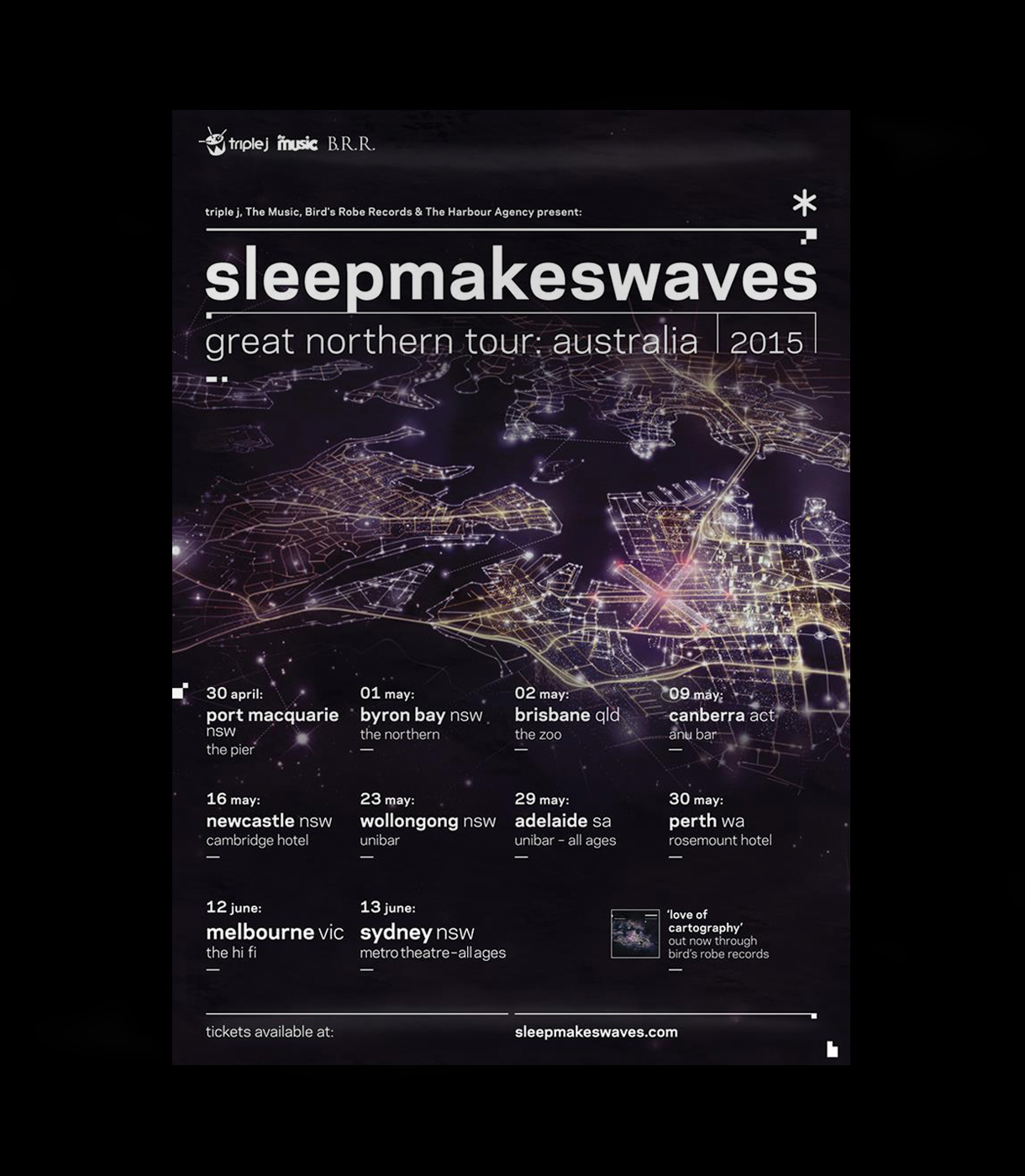Select the 'unibar – all ages' venue text
The width and height of the screenshot is (1025, 1176).
pos(565,840)
